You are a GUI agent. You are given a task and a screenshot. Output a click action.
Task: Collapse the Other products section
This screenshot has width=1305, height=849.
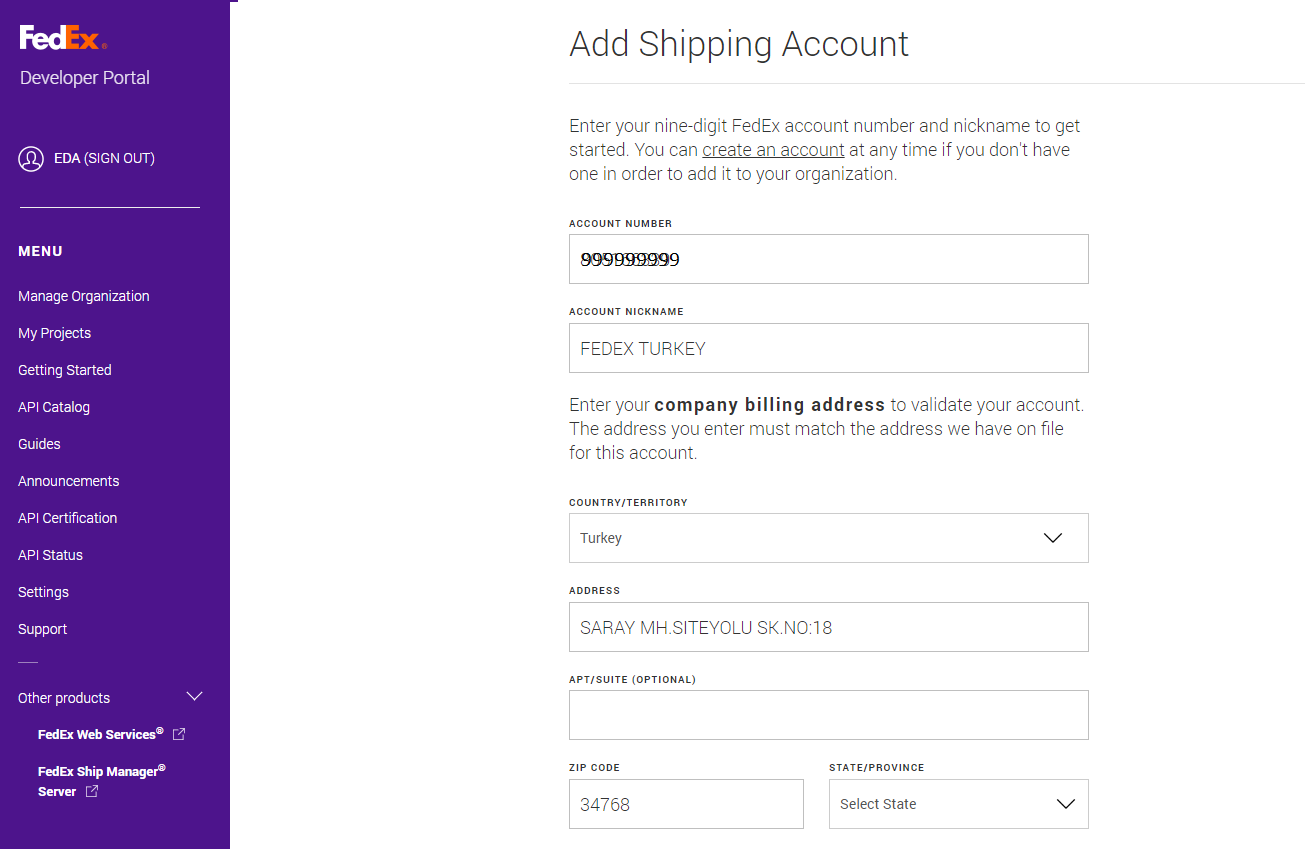(x=195, y=697)
